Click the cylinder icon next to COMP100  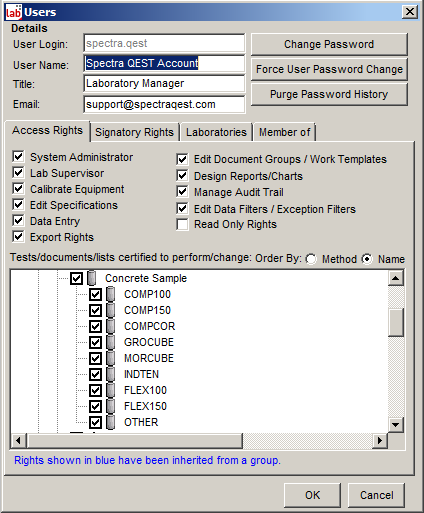click(x=111, y=294)
